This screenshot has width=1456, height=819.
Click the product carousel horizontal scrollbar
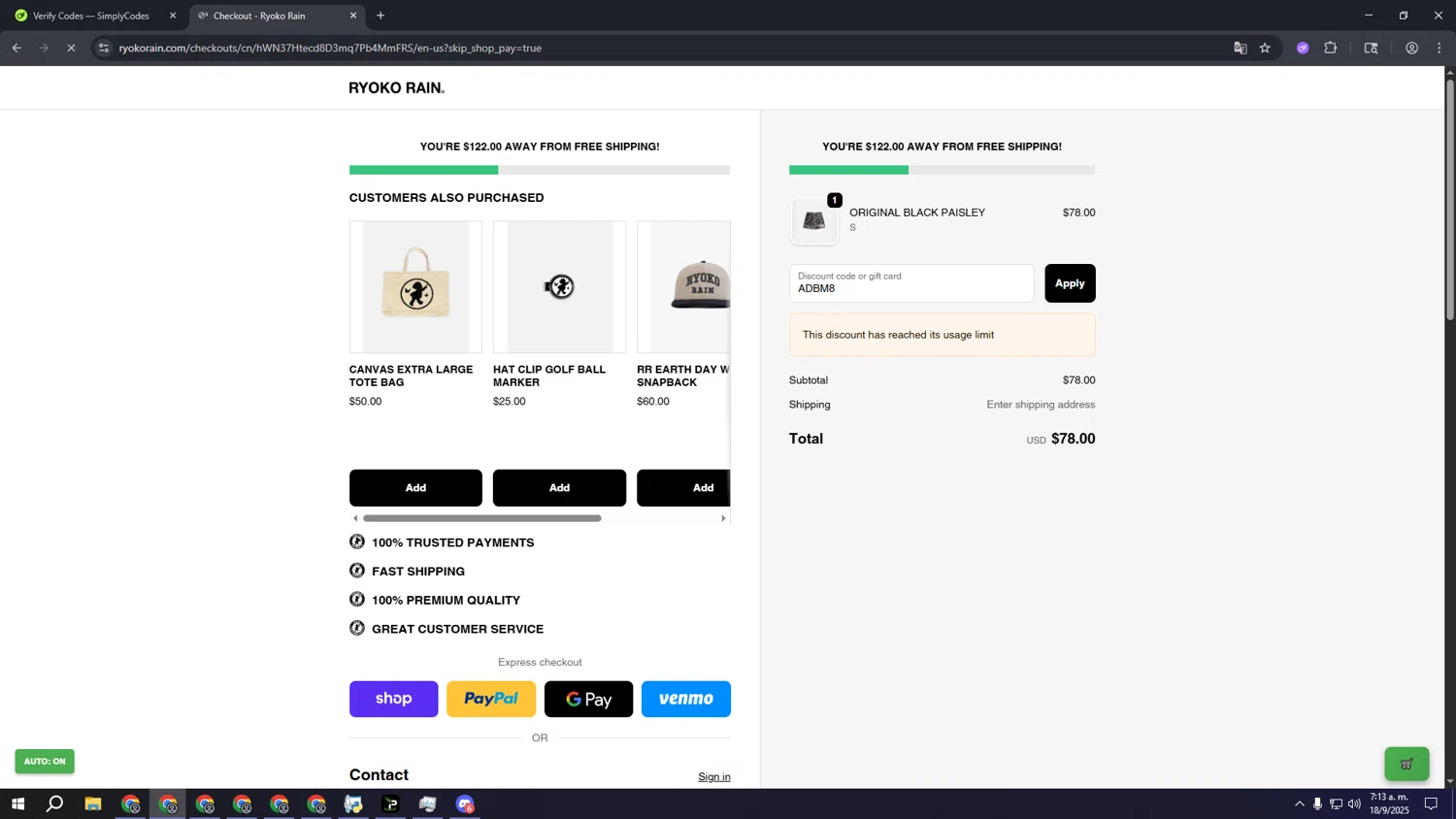pyautogui.click(x=481, y=518)
